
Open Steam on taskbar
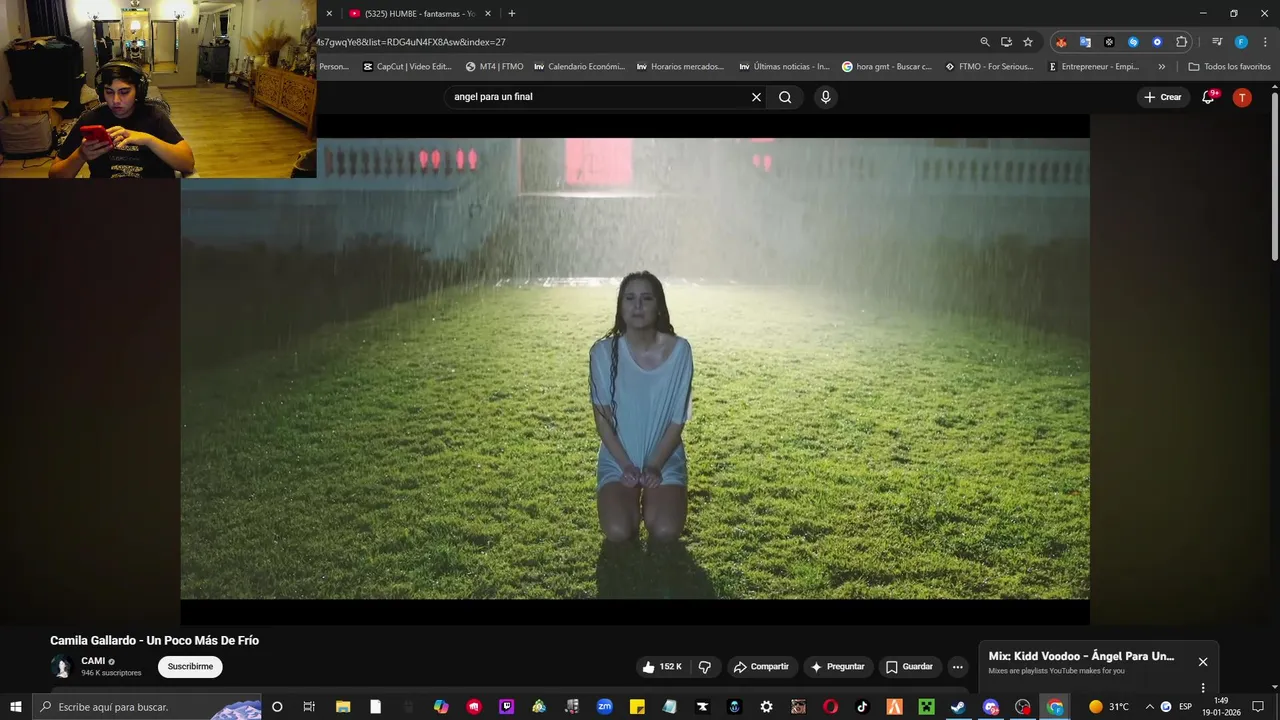tap(957, 707)
